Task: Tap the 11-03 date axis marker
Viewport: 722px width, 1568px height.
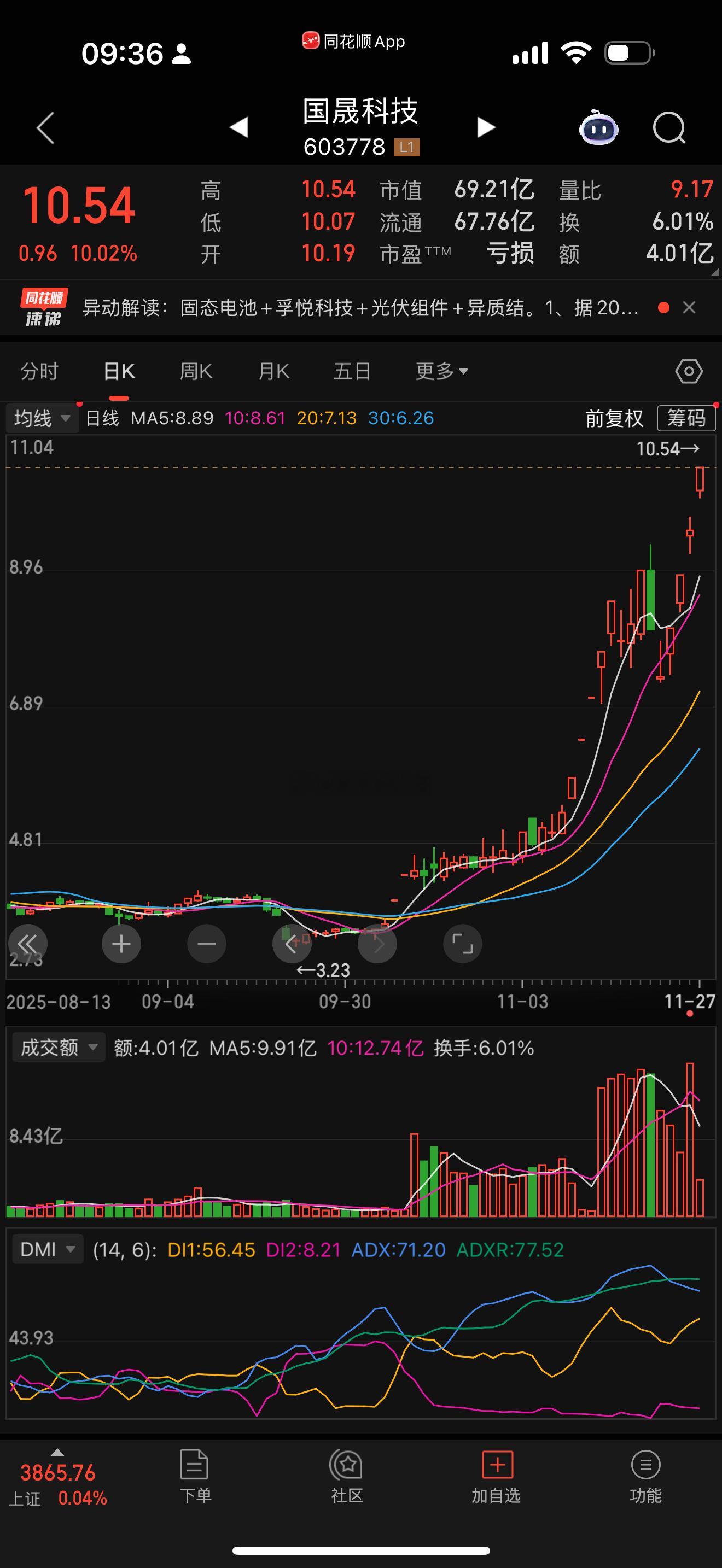Action: (522, 1001)
